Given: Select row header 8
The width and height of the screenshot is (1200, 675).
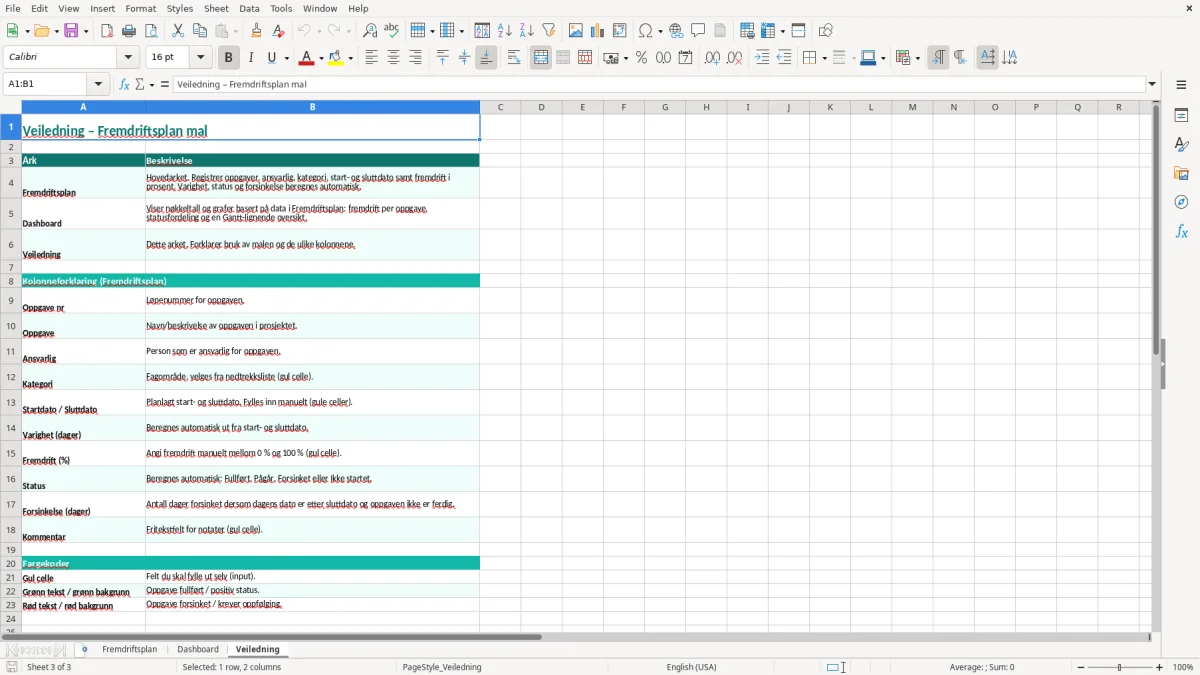Looking at the screenshot, I should (x=11, y=281).
